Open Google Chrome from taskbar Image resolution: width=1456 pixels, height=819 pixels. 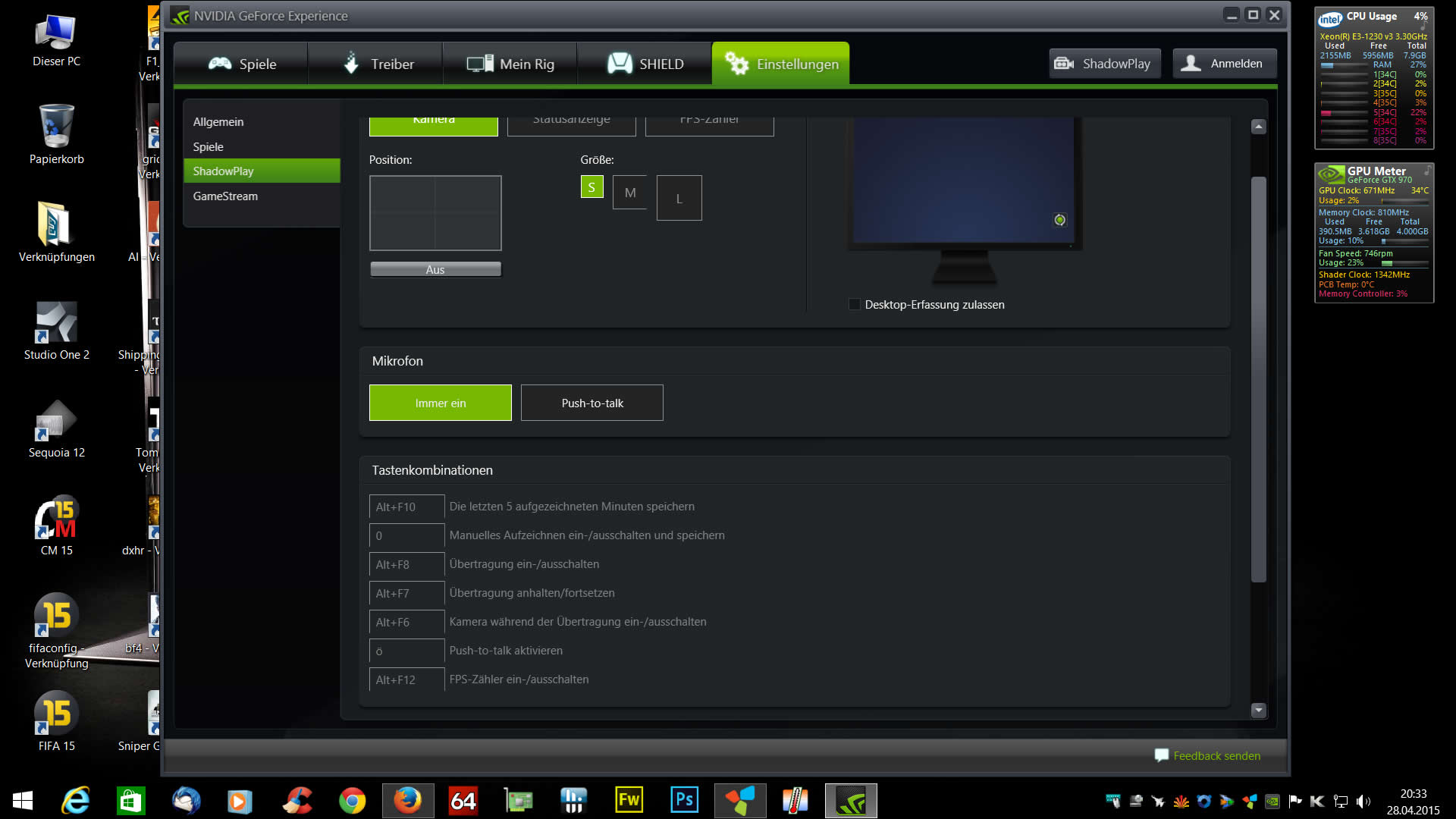coord(352,801)
